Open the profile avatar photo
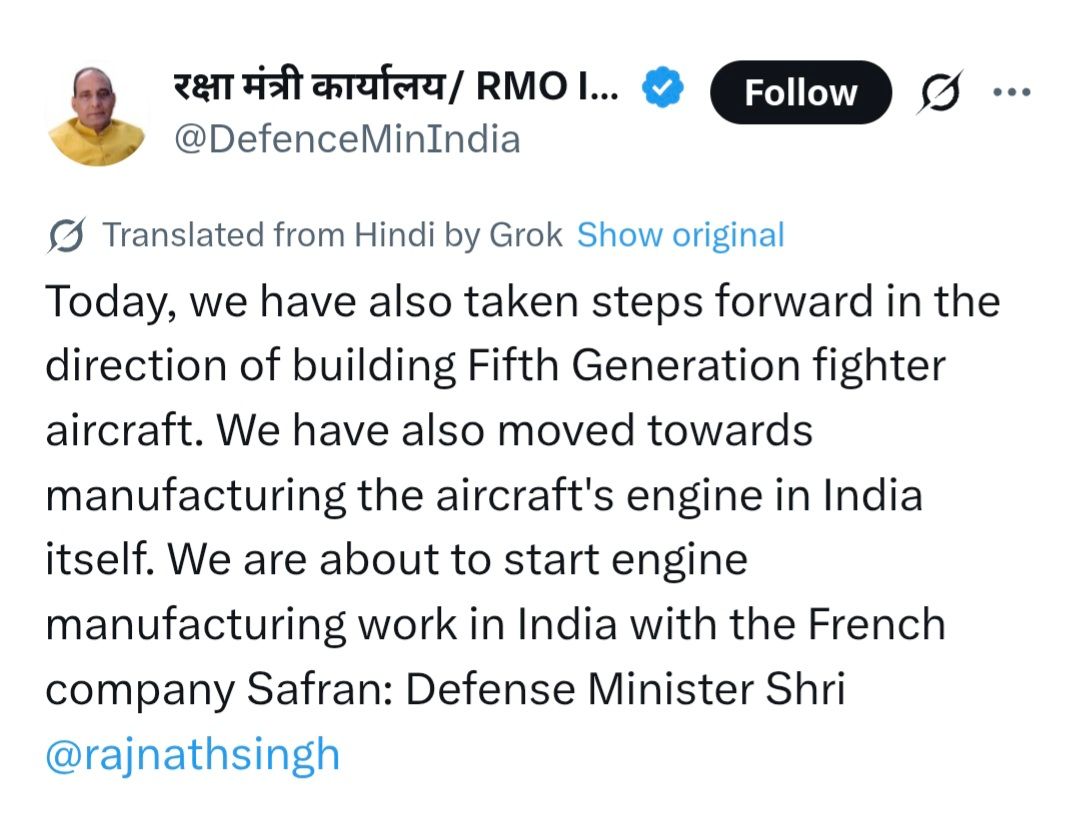1072x823 pixels. [x=97, y=116]
